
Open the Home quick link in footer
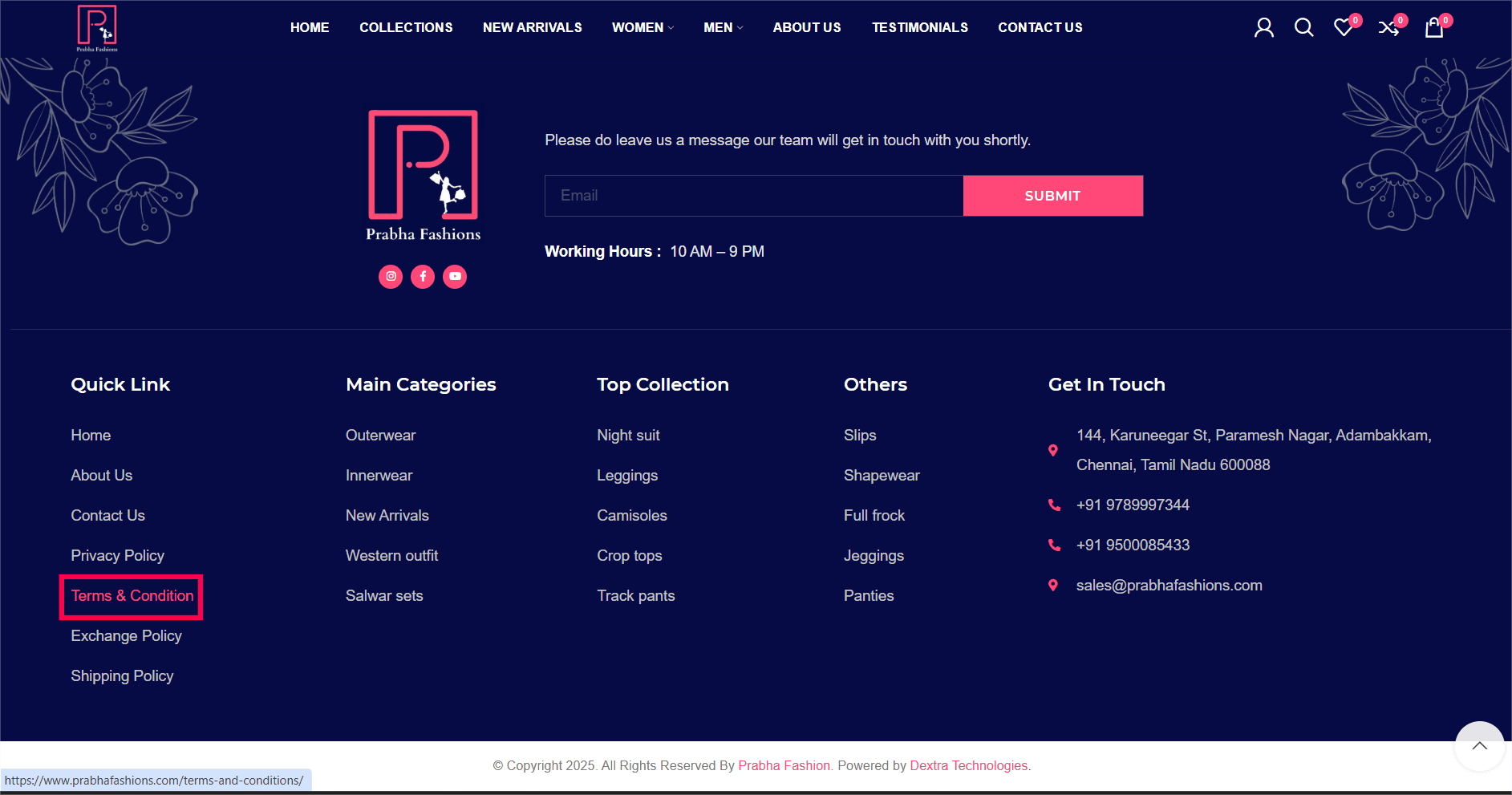click(x=91, y=436)
